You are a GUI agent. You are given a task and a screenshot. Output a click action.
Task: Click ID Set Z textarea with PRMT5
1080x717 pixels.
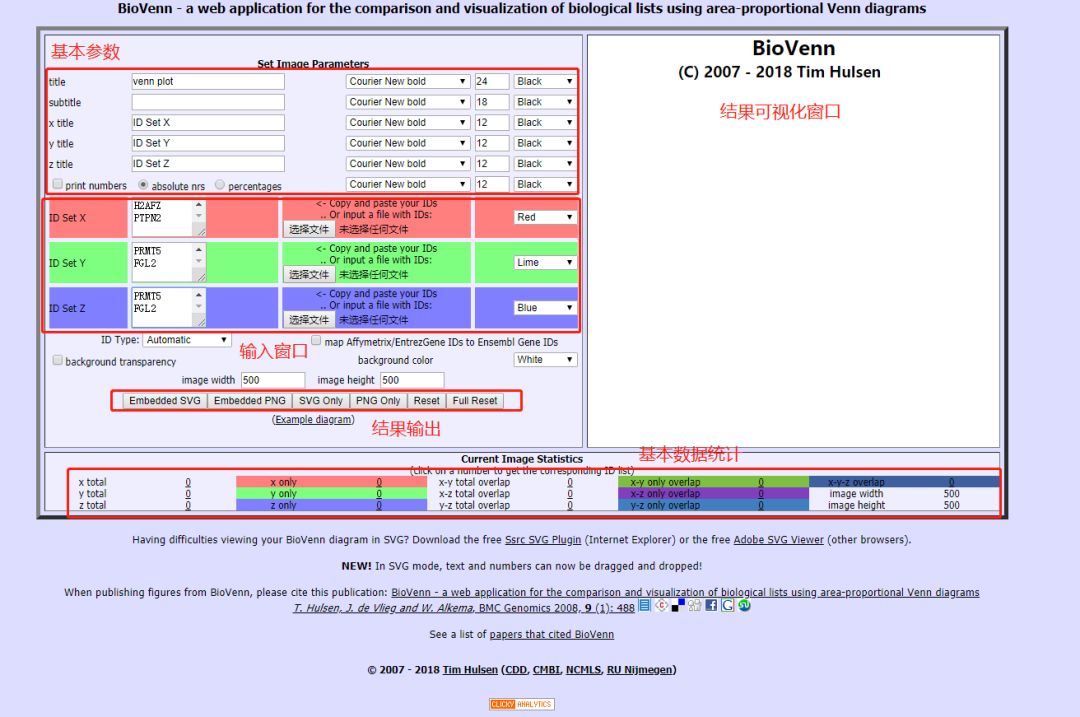pyautogui.click(x=168, y=308)
